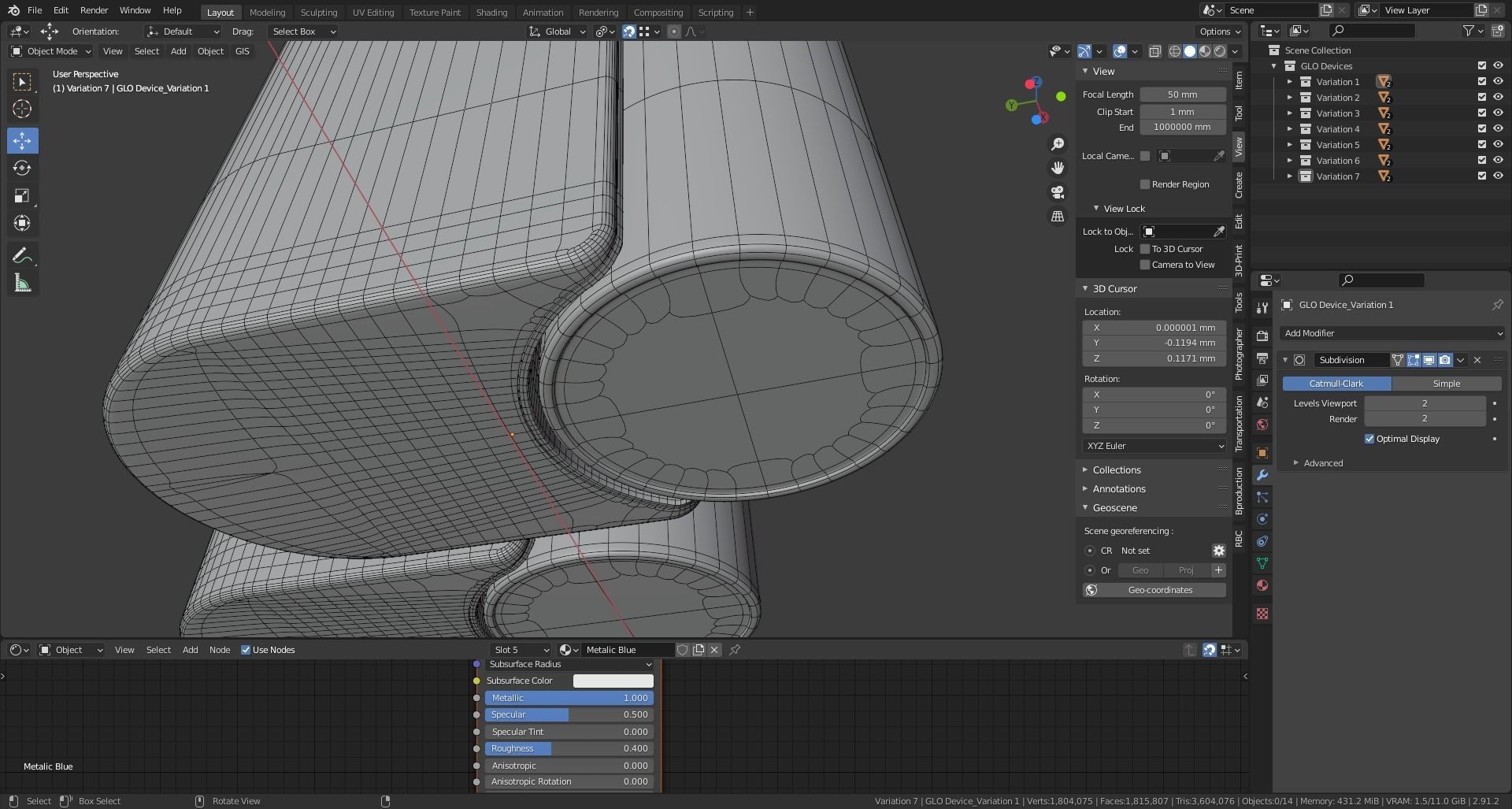The image size is (1512, 809).
Task: Open the XYZ Euler rotation mode dropdown
Action: (x=1154, y=446)
